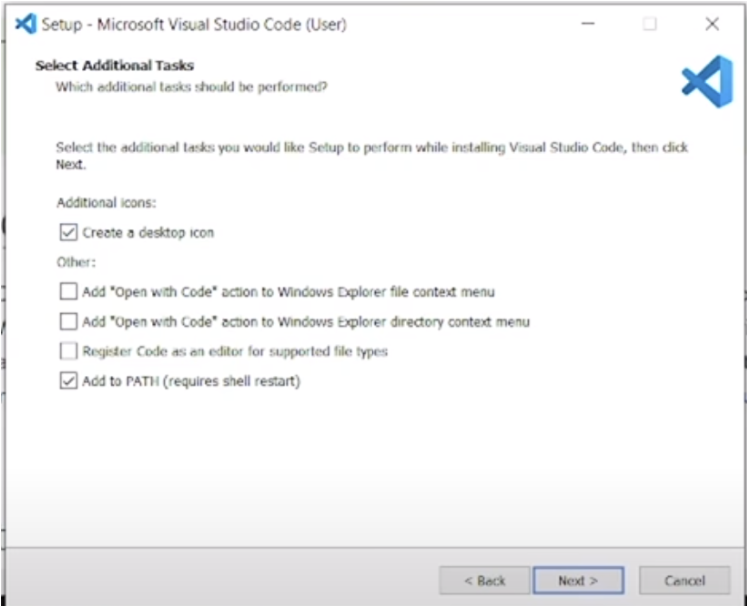Click the 'Select the additional tasks you would like' instruction text
This screenshot has width=747, height=606.
point(372,155)
